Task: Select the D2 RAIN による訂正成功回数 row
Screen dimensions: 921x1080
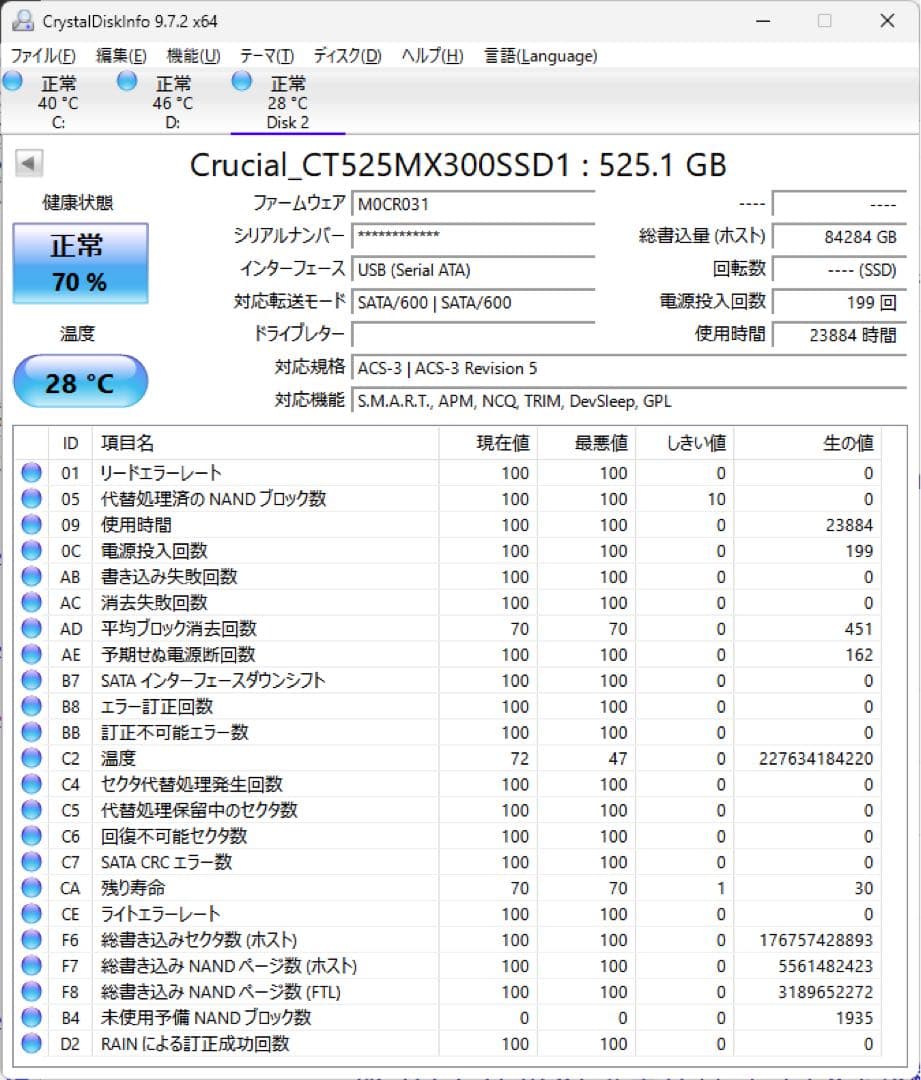Action: coord(448,1043)
